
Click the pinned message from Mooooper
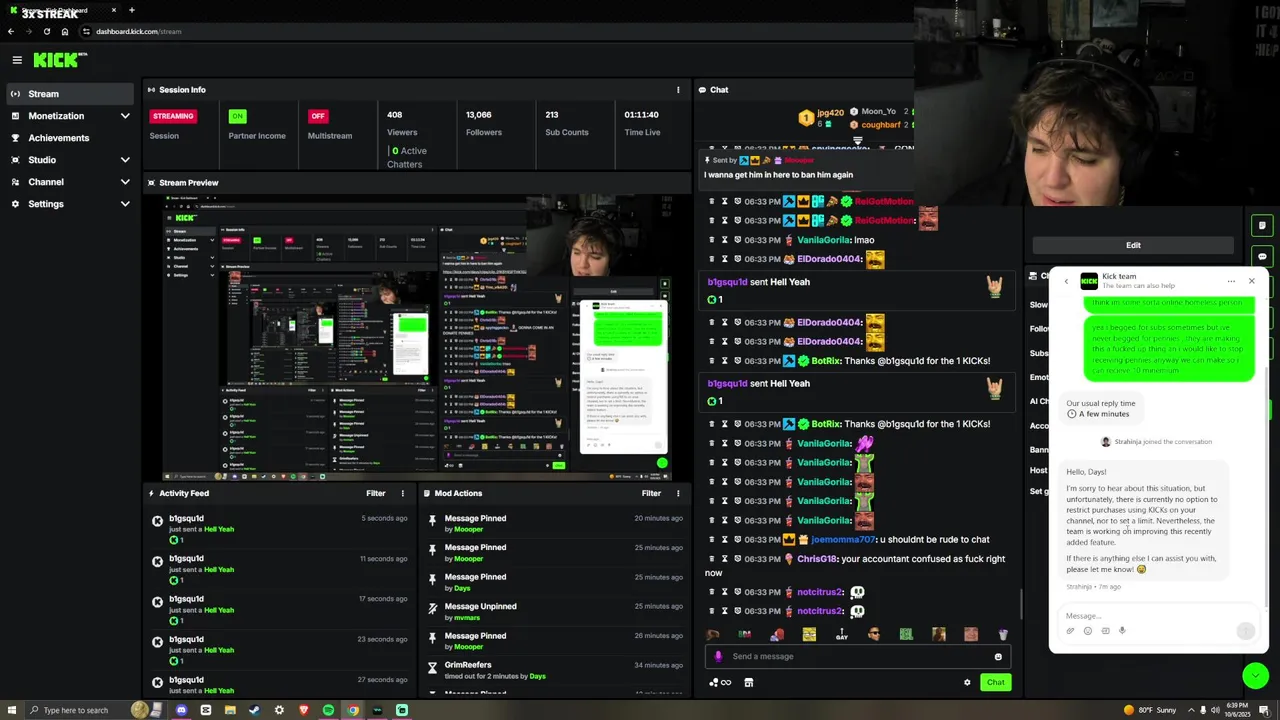tap(805, 167)
